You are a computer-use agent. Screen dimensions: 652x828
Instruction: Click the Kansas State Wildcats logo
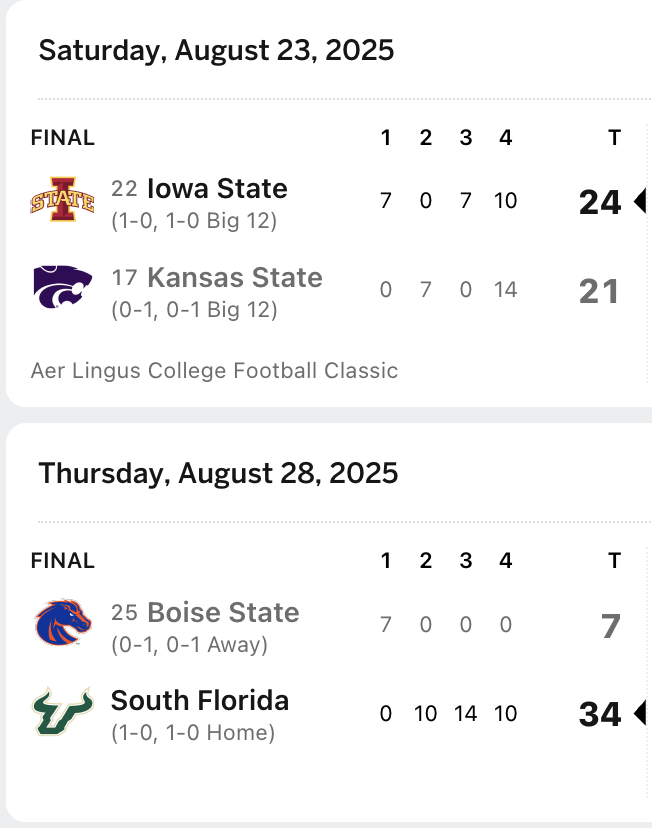point(63,290)
